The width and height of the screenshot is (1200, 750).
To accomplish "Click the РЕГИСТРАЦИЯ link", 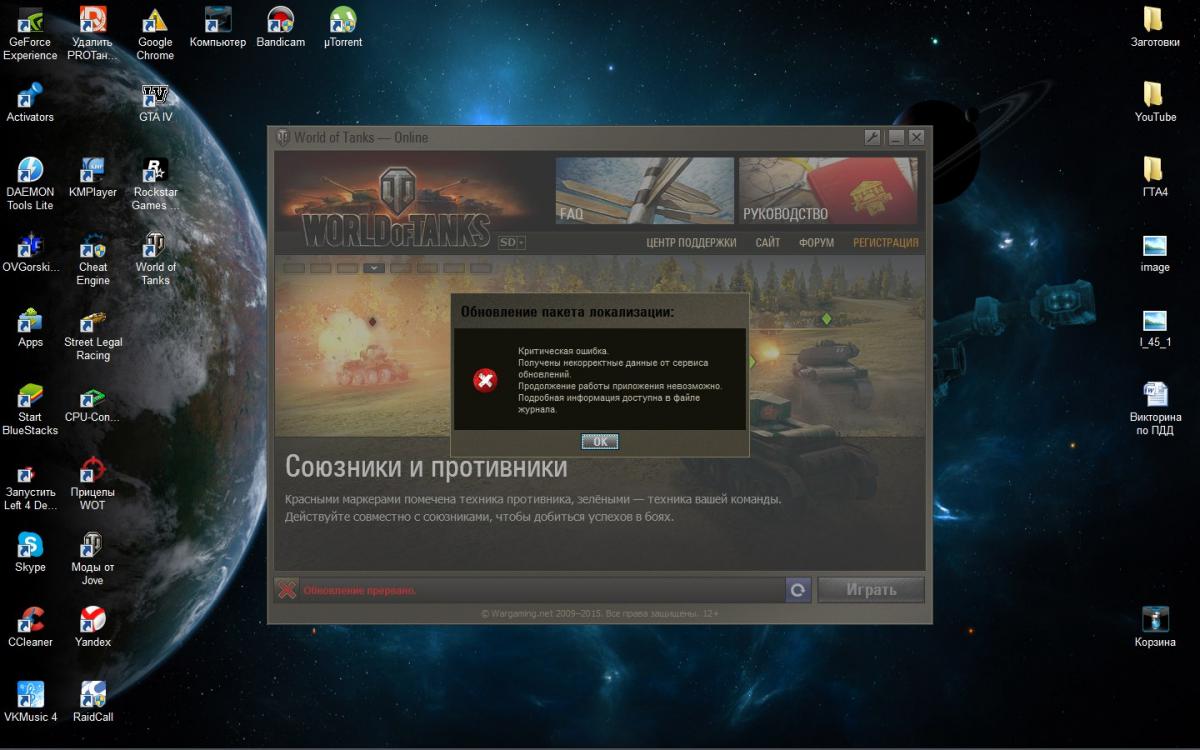I will pyautogui.click(x=885, y=242).
